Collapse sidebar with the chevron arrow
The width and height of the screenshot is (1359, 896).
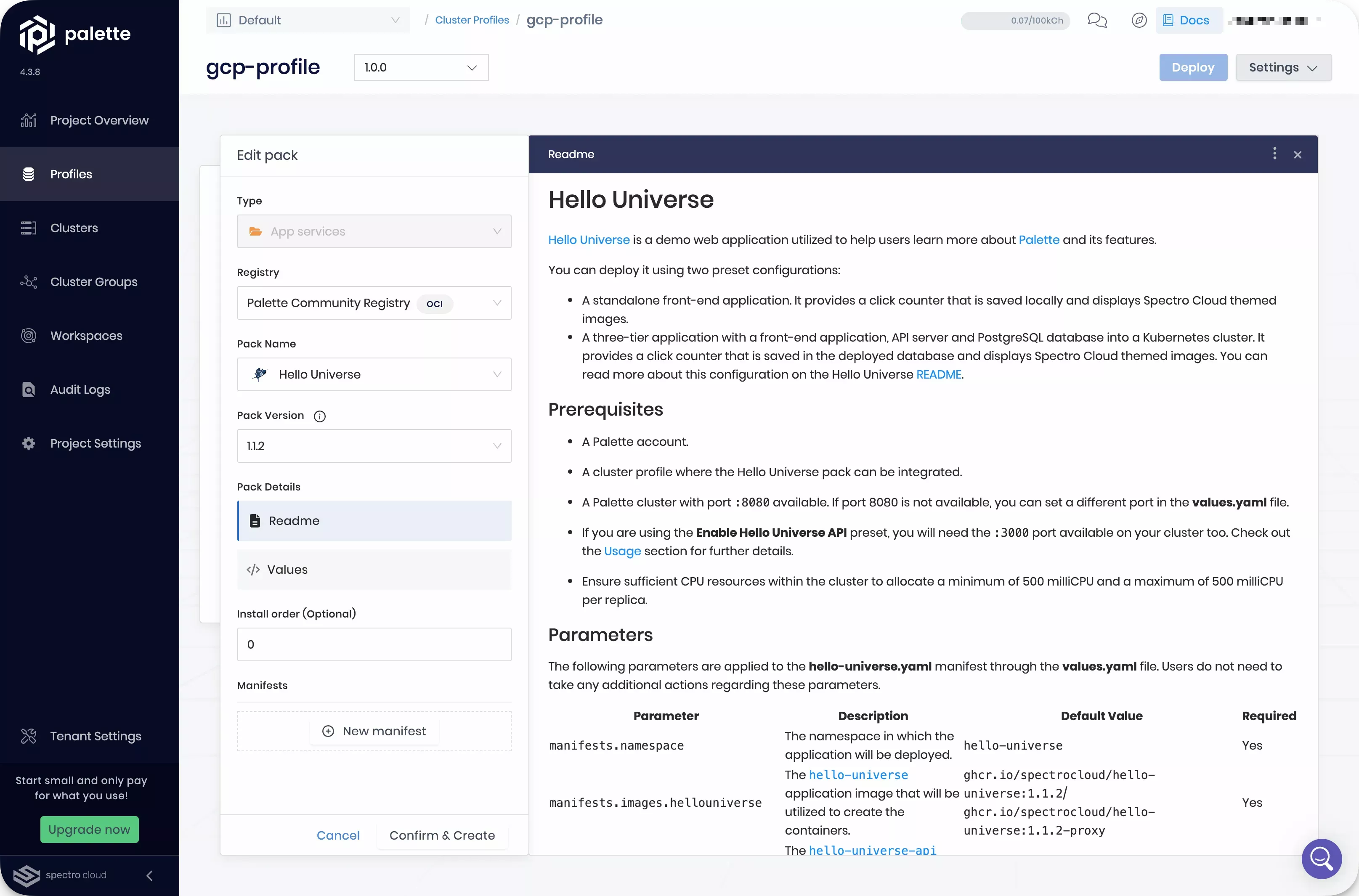point(150,875)
